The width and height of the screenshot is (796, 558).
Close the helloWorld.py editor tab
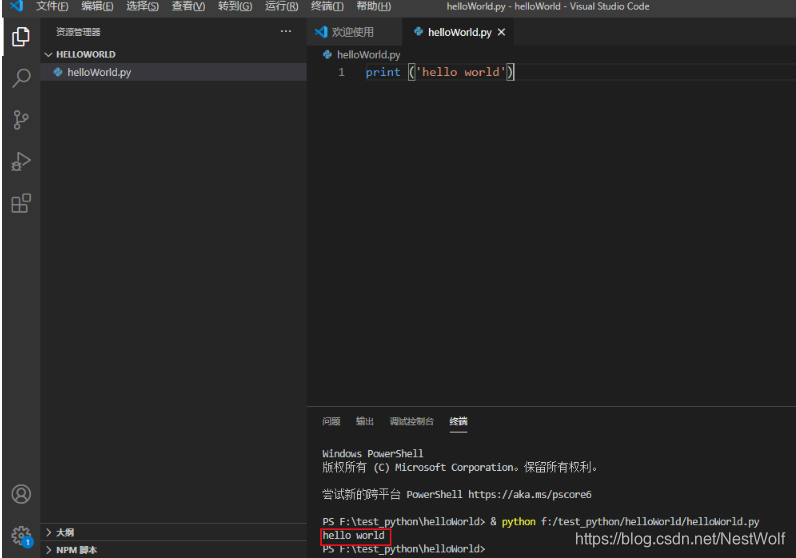pos(502,32)
